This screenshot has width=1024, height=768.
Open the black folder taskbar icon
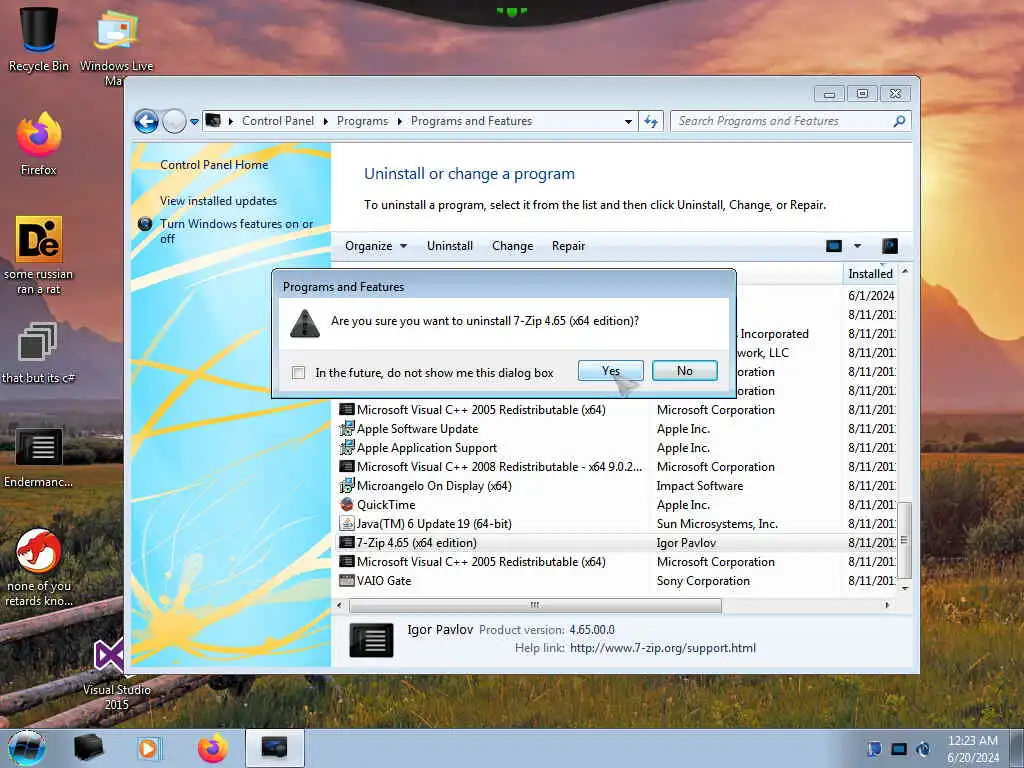pos(88,748)
